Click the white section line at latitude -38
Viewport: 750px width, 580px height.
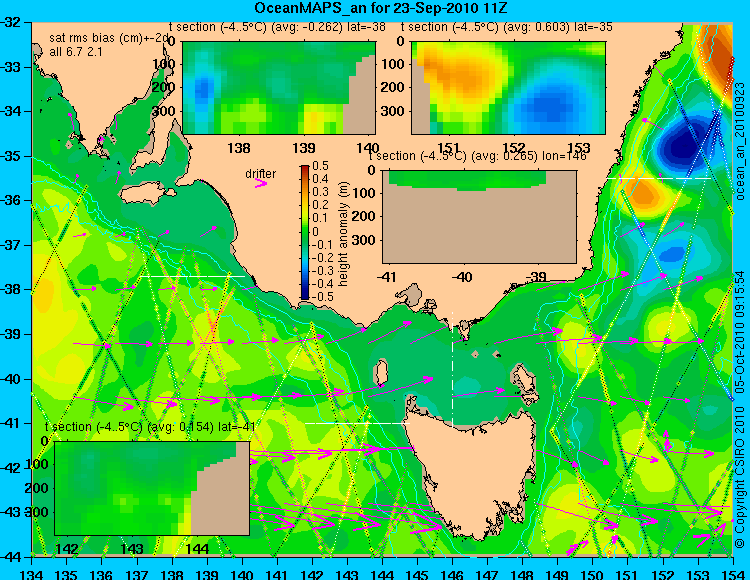(x=192, y=276)
